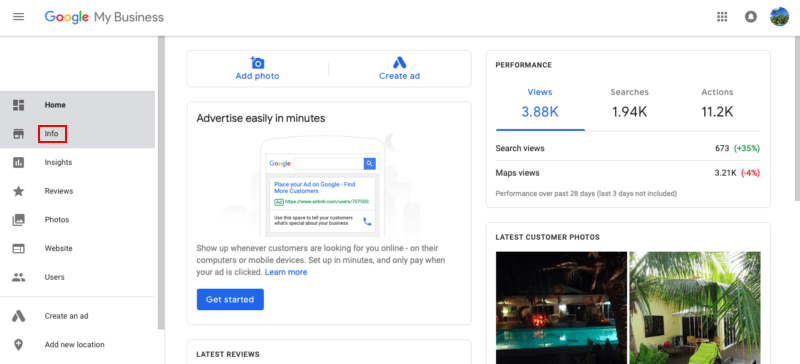Viewport: 800px width, 364px height.
Task: Switch to the Views performance tab
Action: pyautogui.click(x=540, y=105)
